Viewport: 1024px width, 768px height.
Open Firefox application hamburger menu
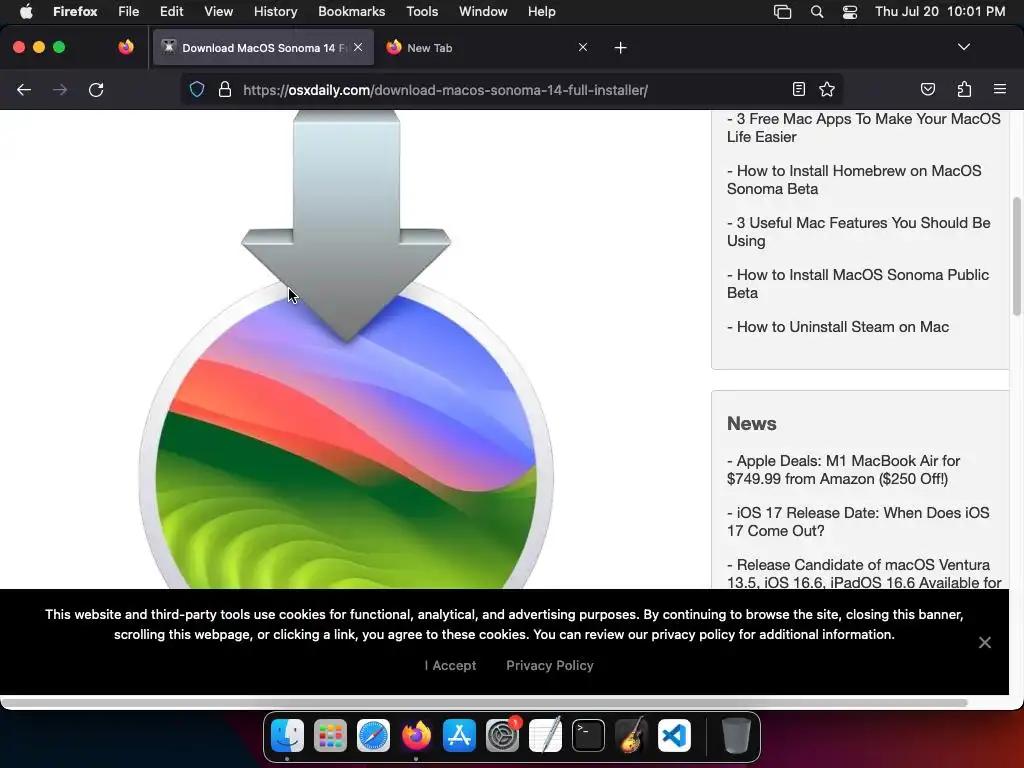click(x=999, y=89)
